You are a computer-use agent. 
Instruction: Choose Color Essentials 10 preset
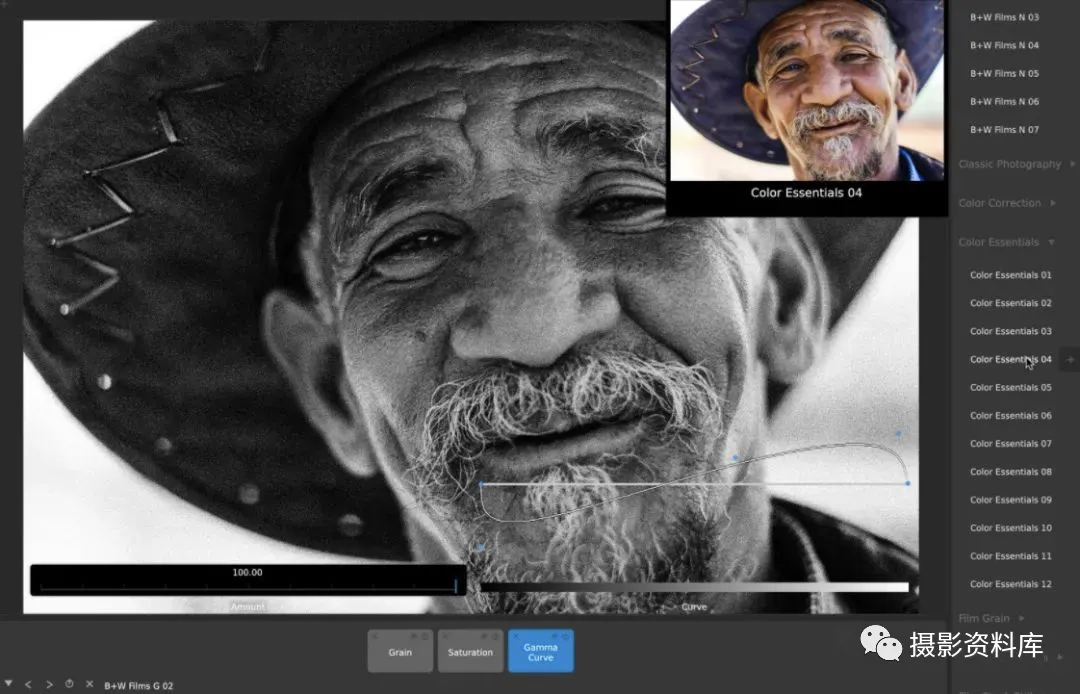click(x=1010, y=528)
